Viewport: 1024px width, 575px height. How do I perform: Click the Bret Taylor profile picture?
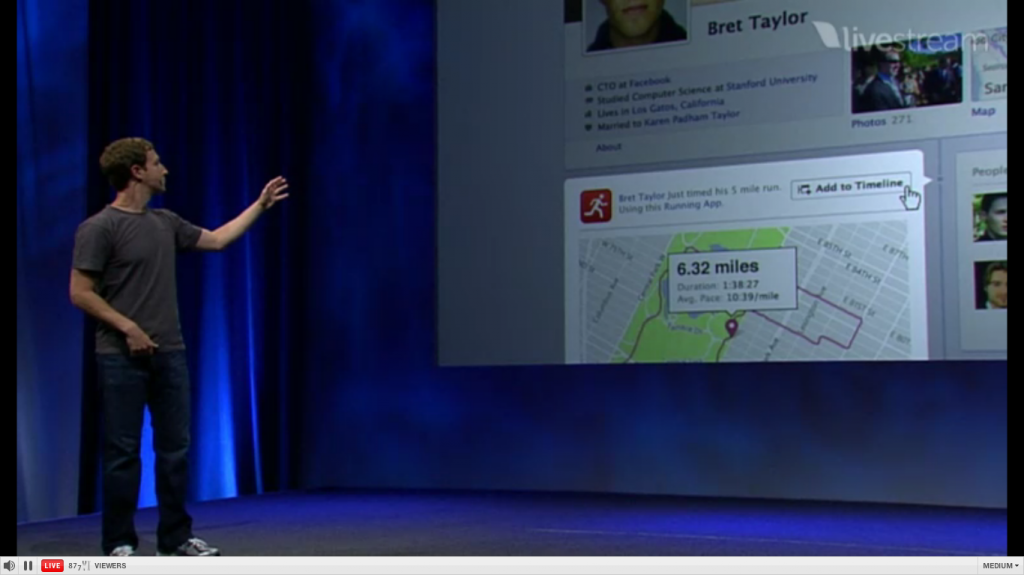pyautogui.click(x=635, y=23)
